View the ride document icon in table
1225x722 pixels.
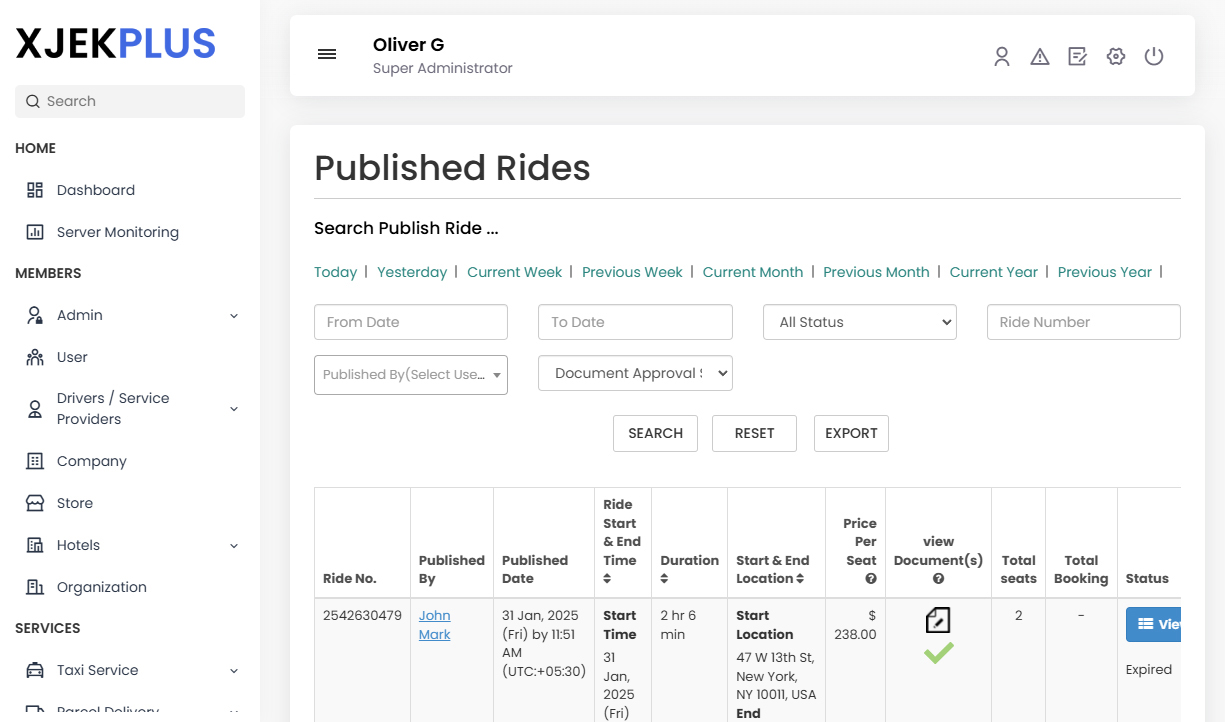938,619
